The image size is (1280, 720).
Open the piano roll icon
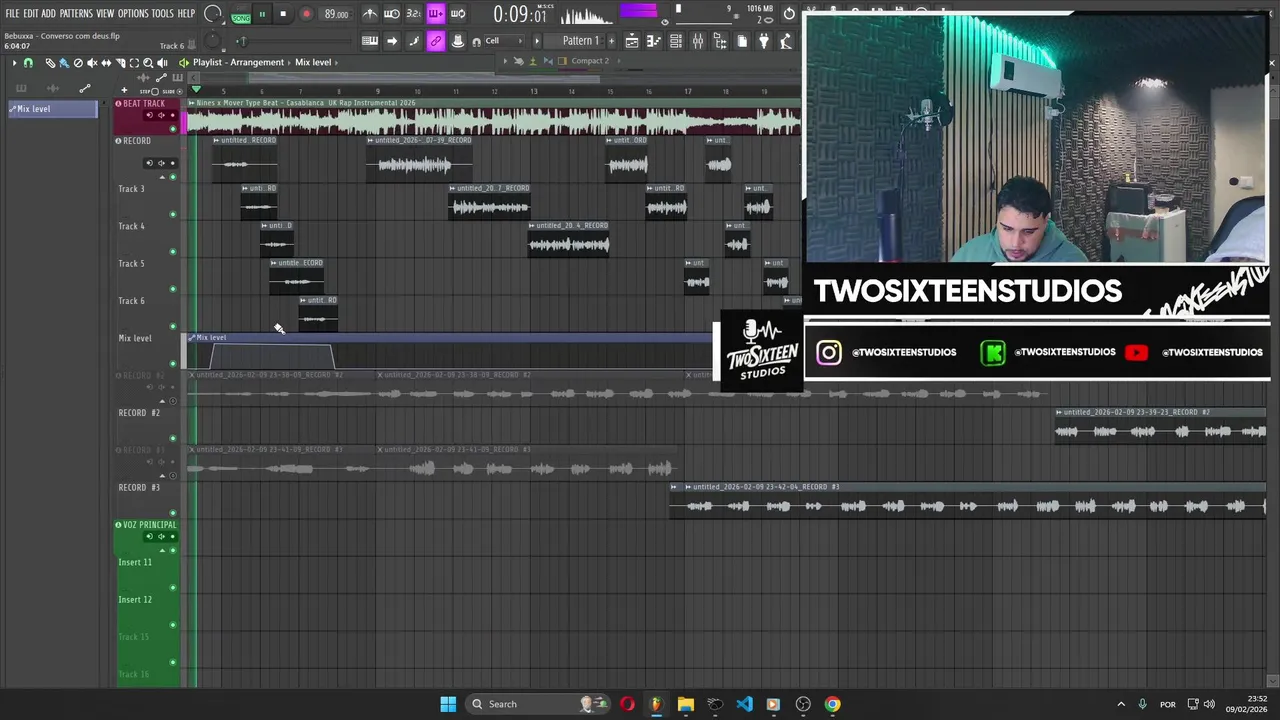654,41
